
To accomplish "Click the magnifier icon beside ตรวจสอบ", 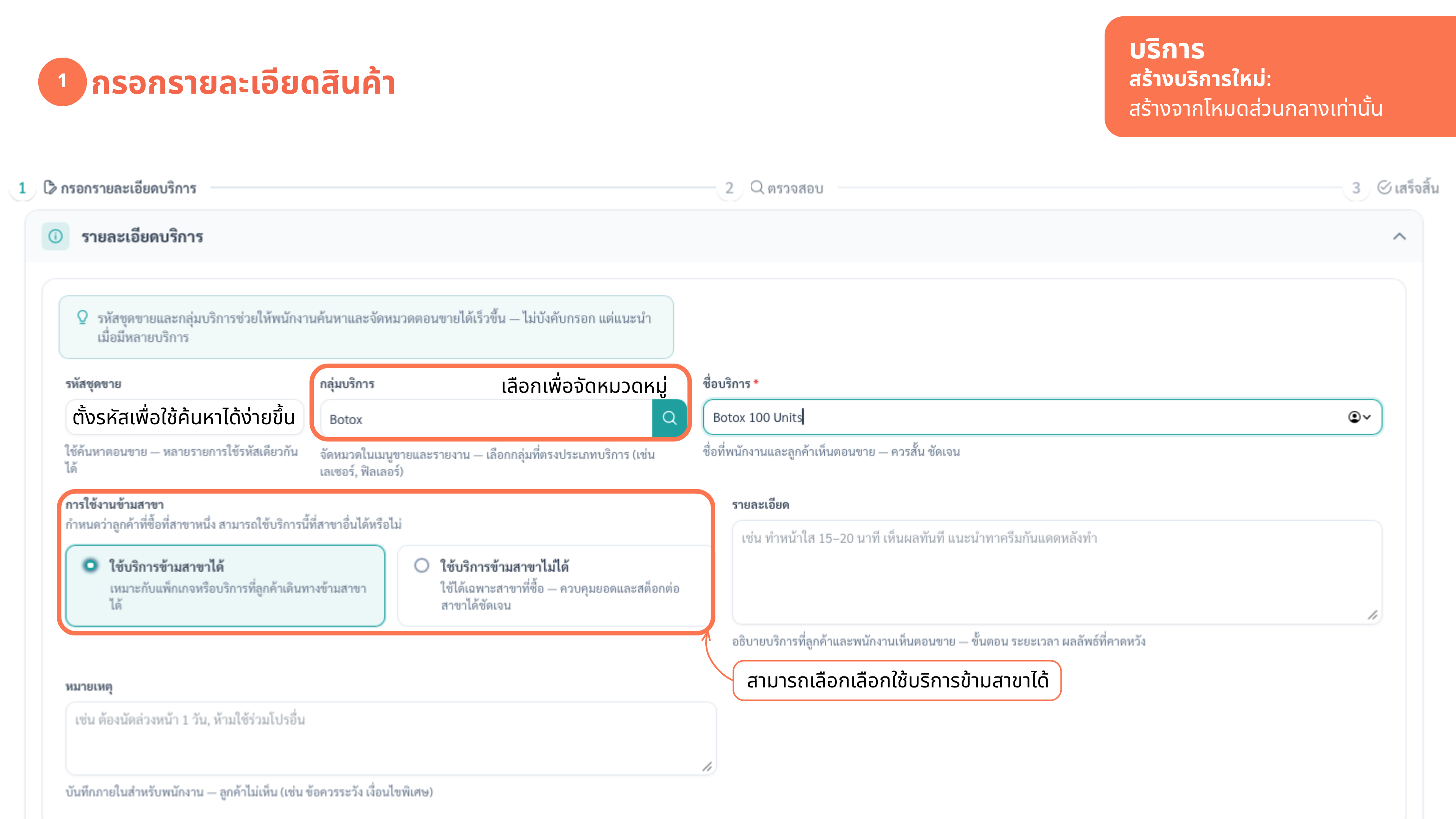I will click(x=757, y=187).
